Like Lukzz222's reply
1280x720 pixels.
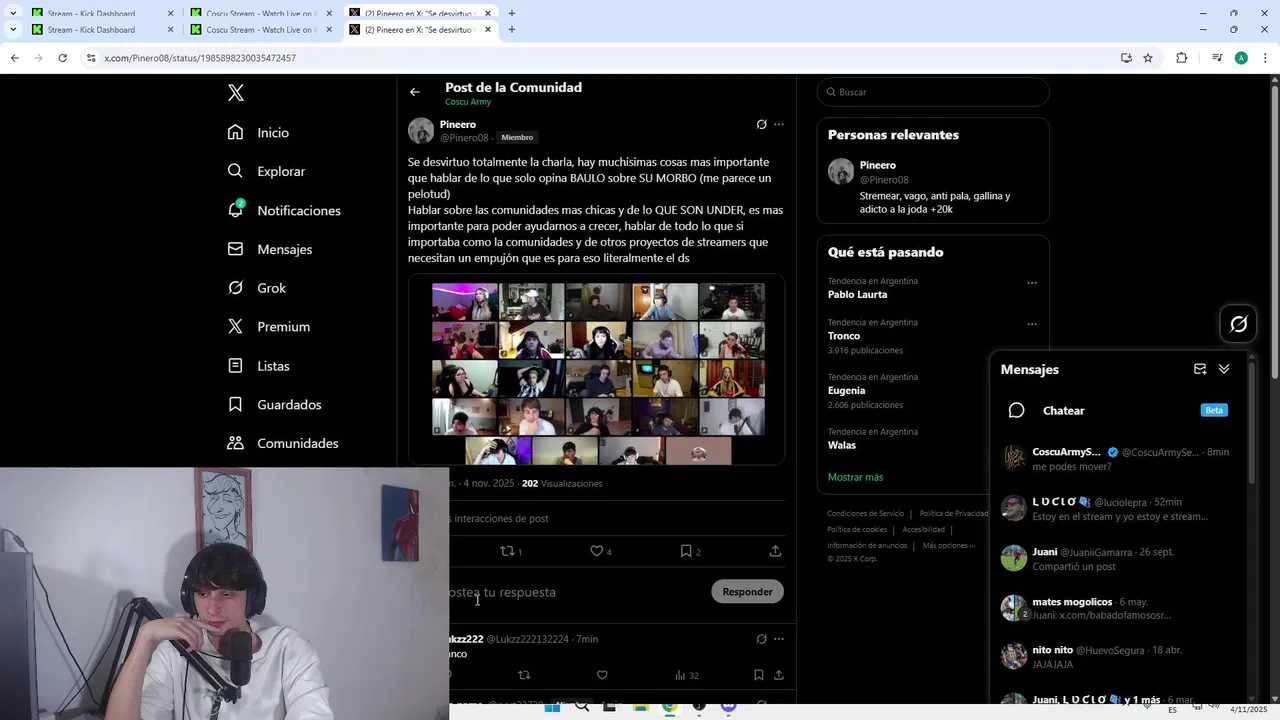602,675
